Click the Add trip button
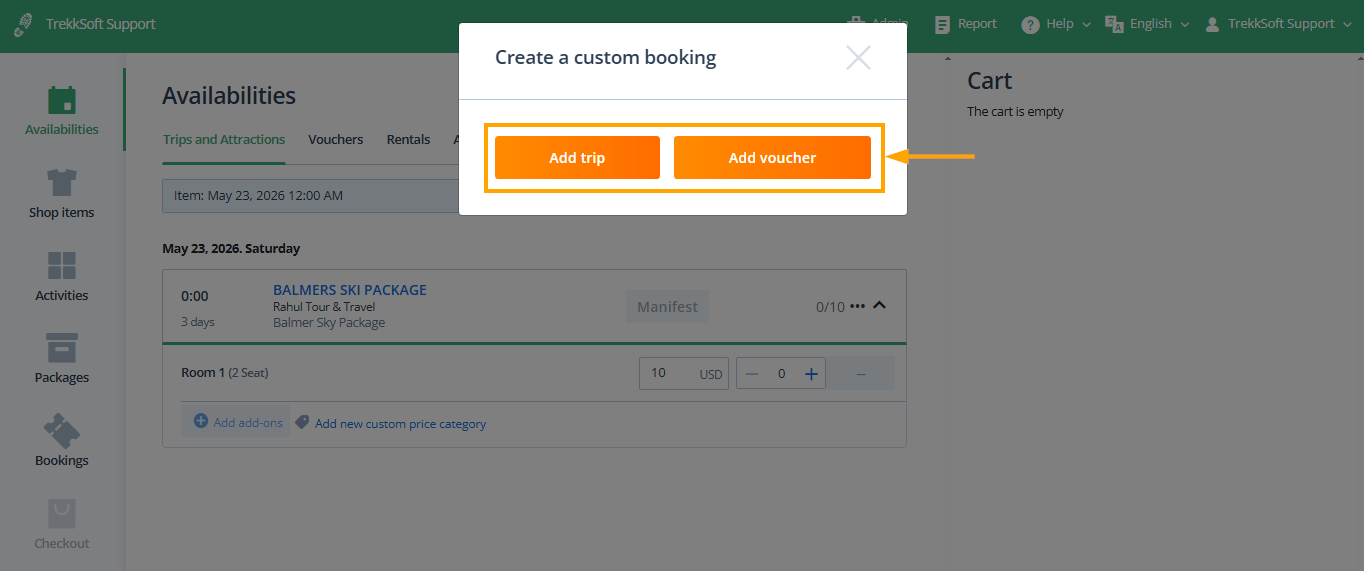The width and height of the screenshot is (1364, 571). pyautogui.click(x=577, y=158)
